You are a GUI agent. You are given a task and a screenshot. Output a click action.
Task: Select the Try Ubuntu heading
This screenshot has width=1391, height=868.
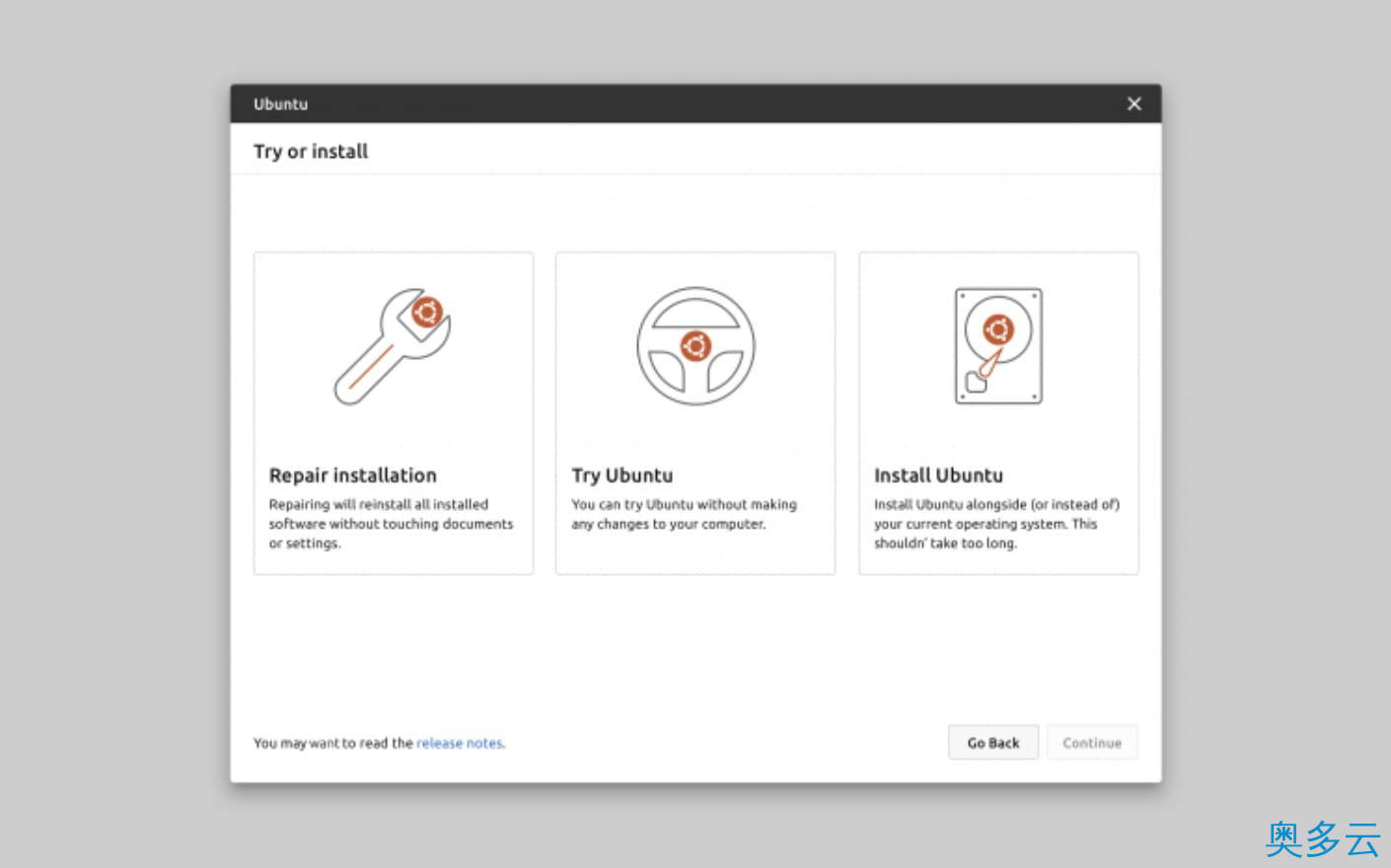click(x=622, y=475)
